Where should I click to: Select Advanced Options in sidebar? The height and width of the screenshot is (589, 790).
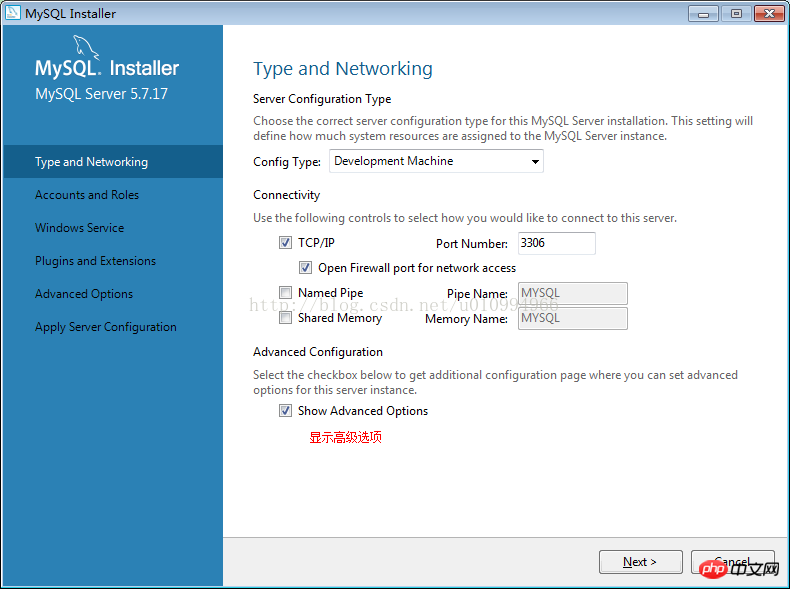(x=113, y=294)
